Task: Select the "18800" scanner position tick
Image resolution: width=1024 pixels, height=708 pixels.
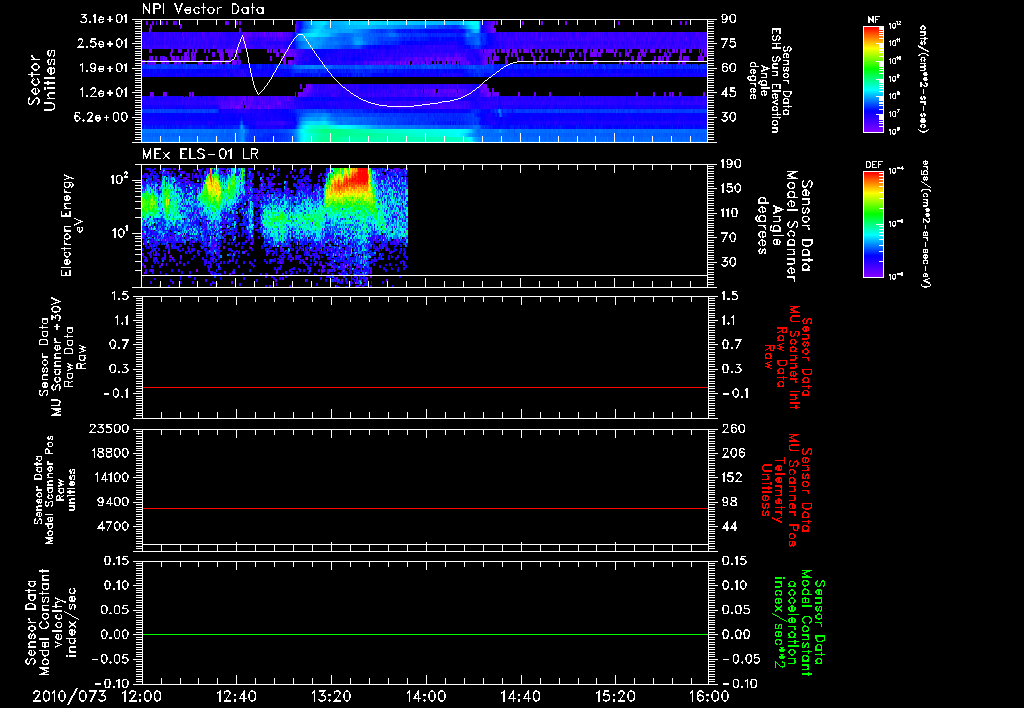Action: 108,453
